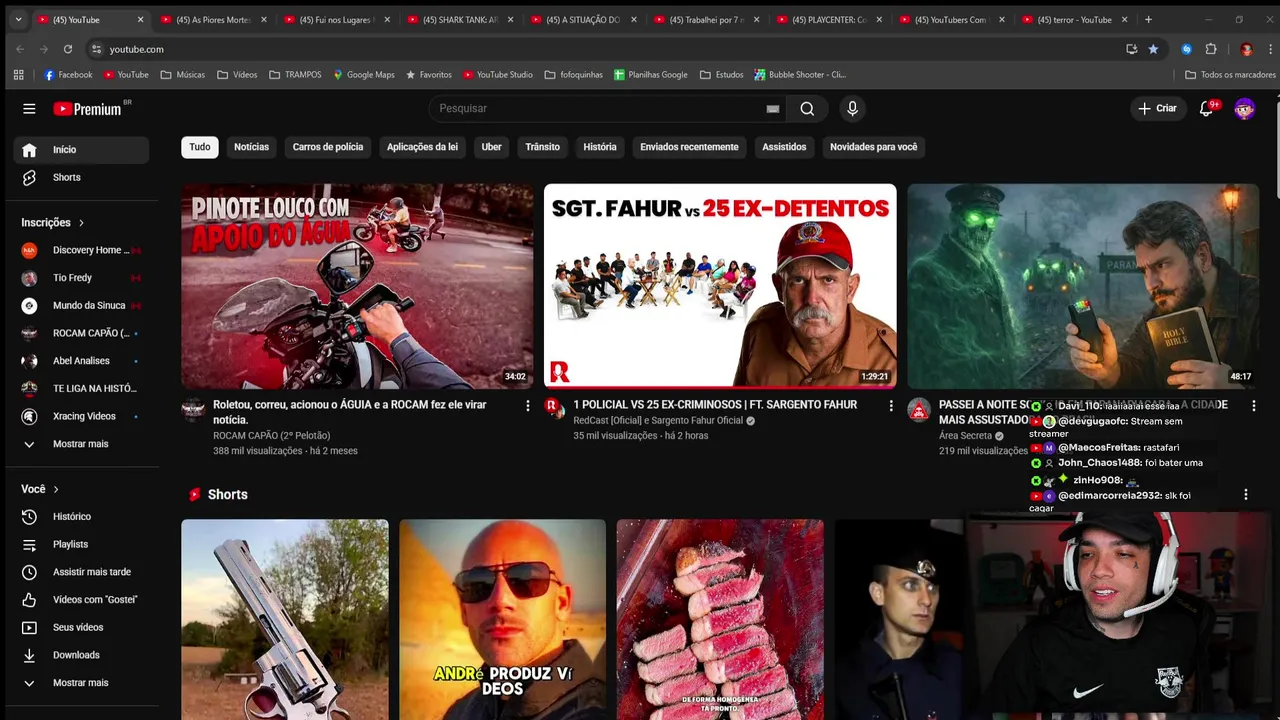The width and height of the screenshot is (1280, 720).
Task: Select the Enviados recentemente chip
Action: click(x=689, y=147)
